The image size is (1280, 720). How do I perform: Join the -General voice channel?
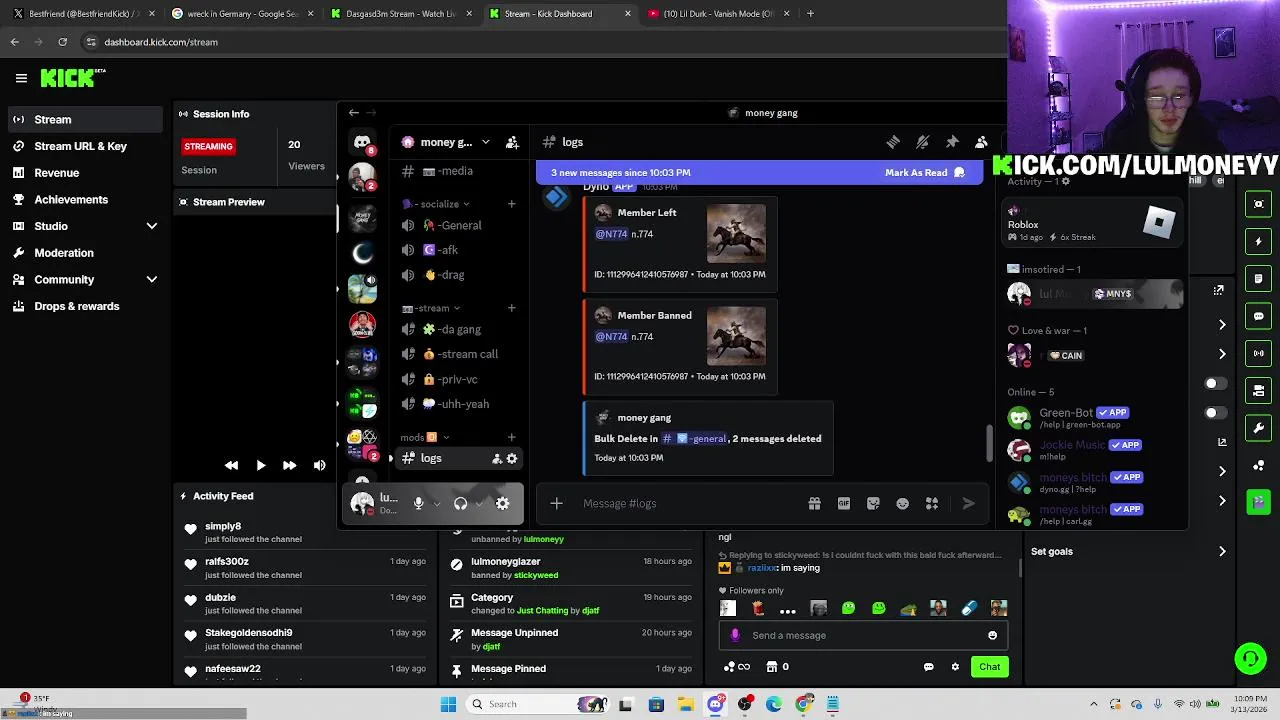pos(458,225)
